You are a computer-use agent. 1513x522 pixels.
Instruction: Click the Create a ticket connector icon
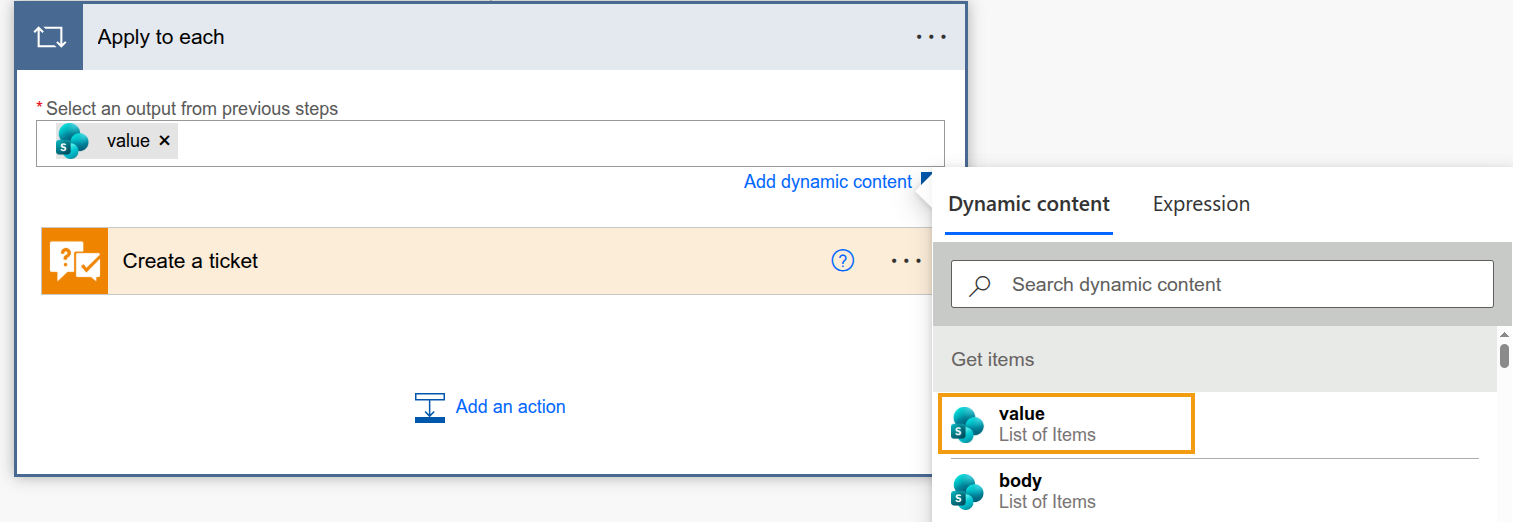[75, 261]
